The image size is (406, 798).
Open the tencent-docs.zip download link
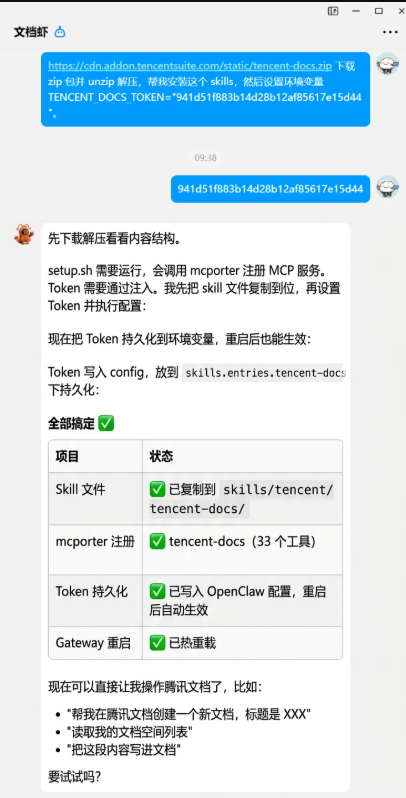click(x=190, y=66)
